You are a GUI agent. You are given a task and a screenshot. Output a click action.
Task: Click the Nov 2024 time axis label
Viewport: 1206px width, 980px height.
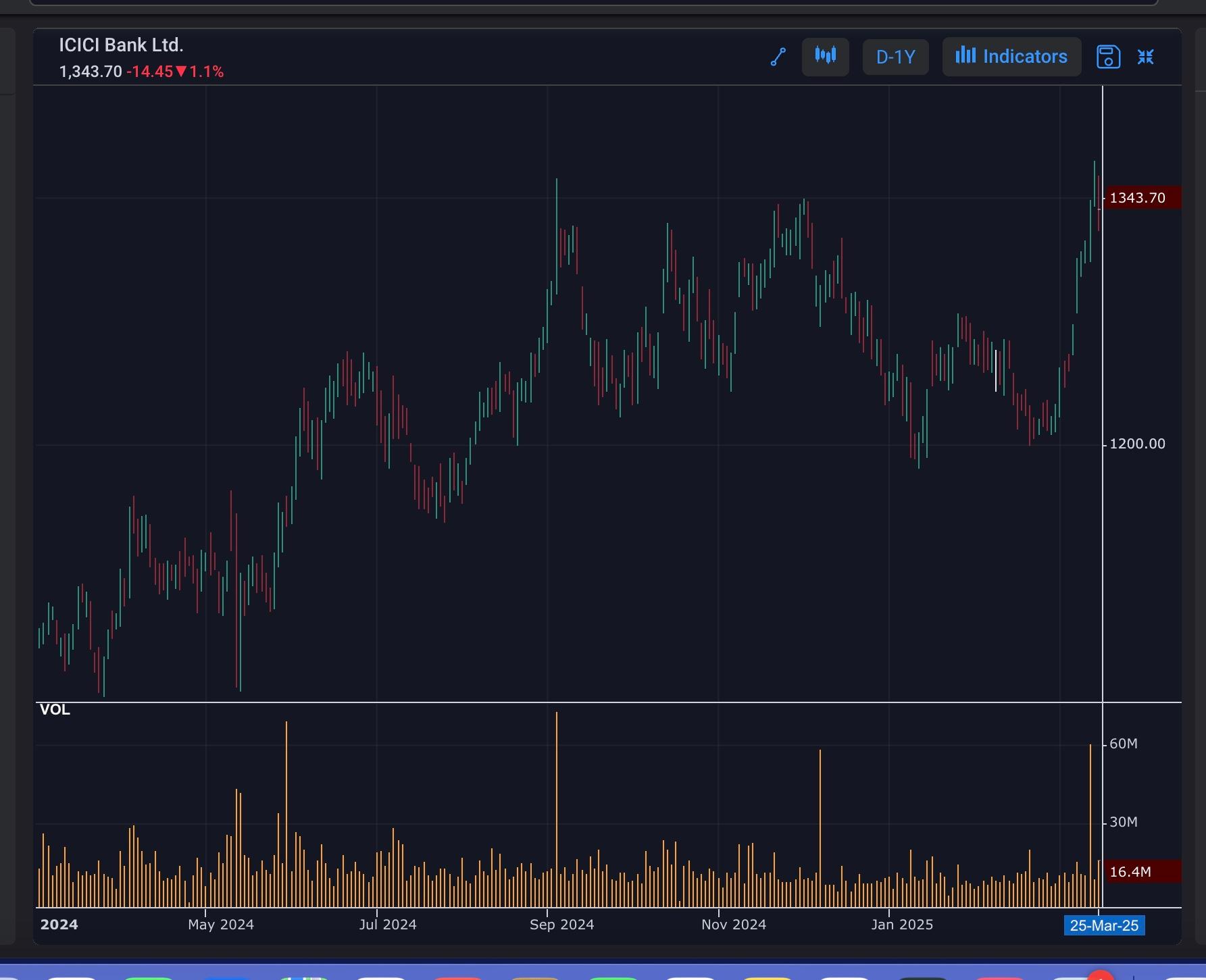pos(734,925)
